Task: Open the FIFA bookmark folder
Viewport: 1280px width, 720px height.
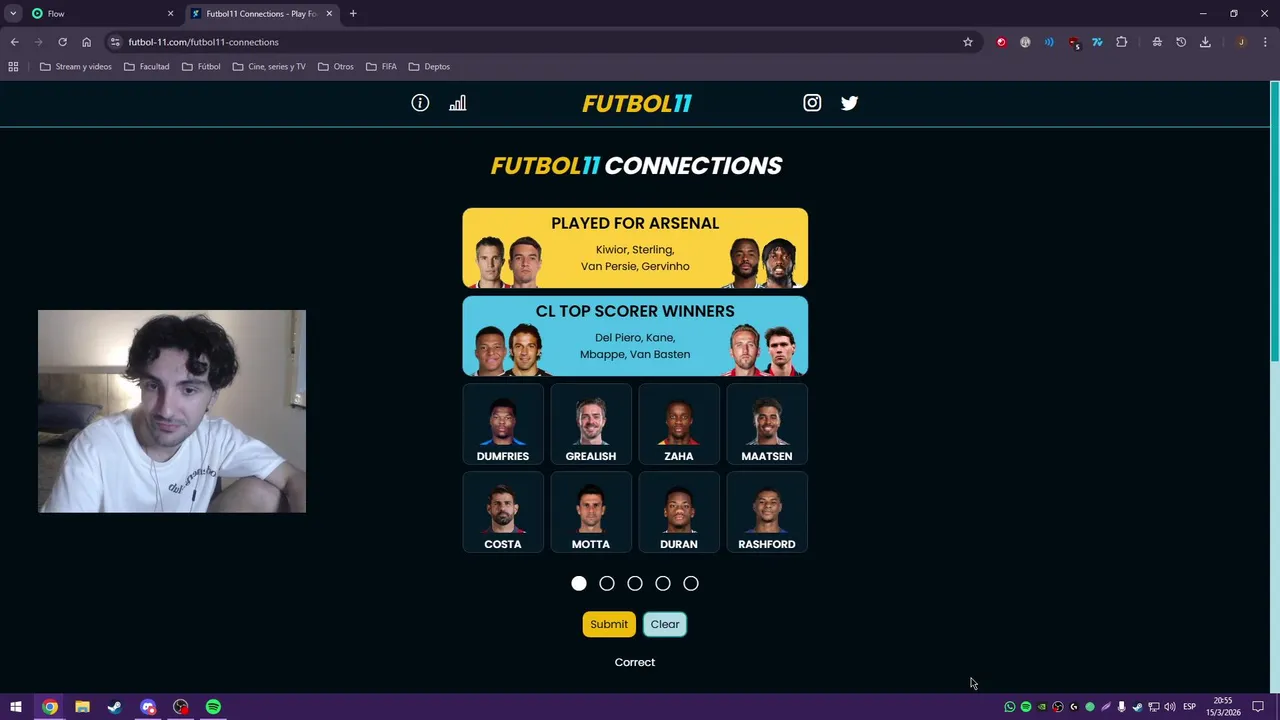Action: 382,67
